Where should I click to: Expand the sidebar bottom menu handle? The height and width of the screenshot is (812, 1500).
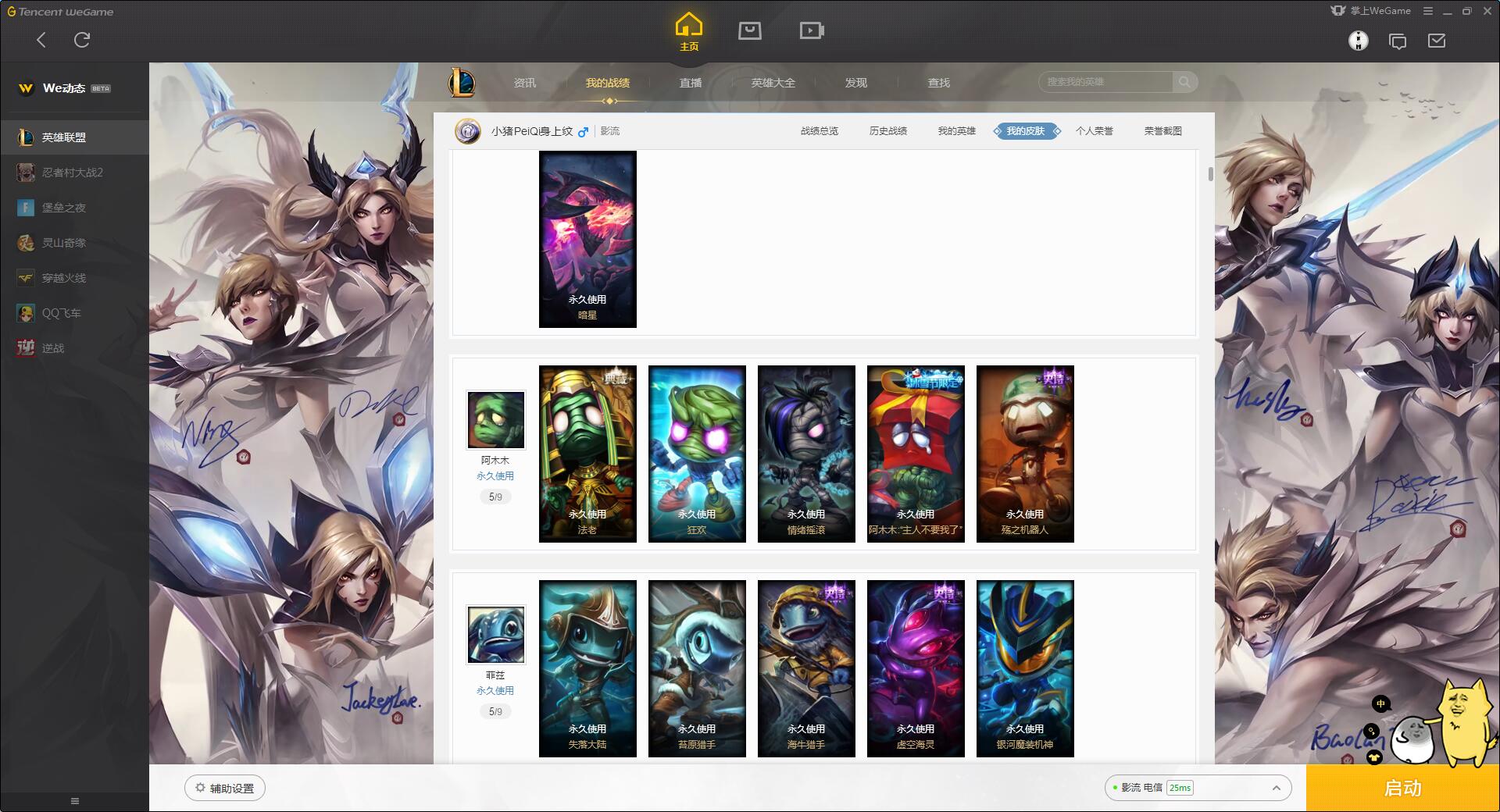75,801
